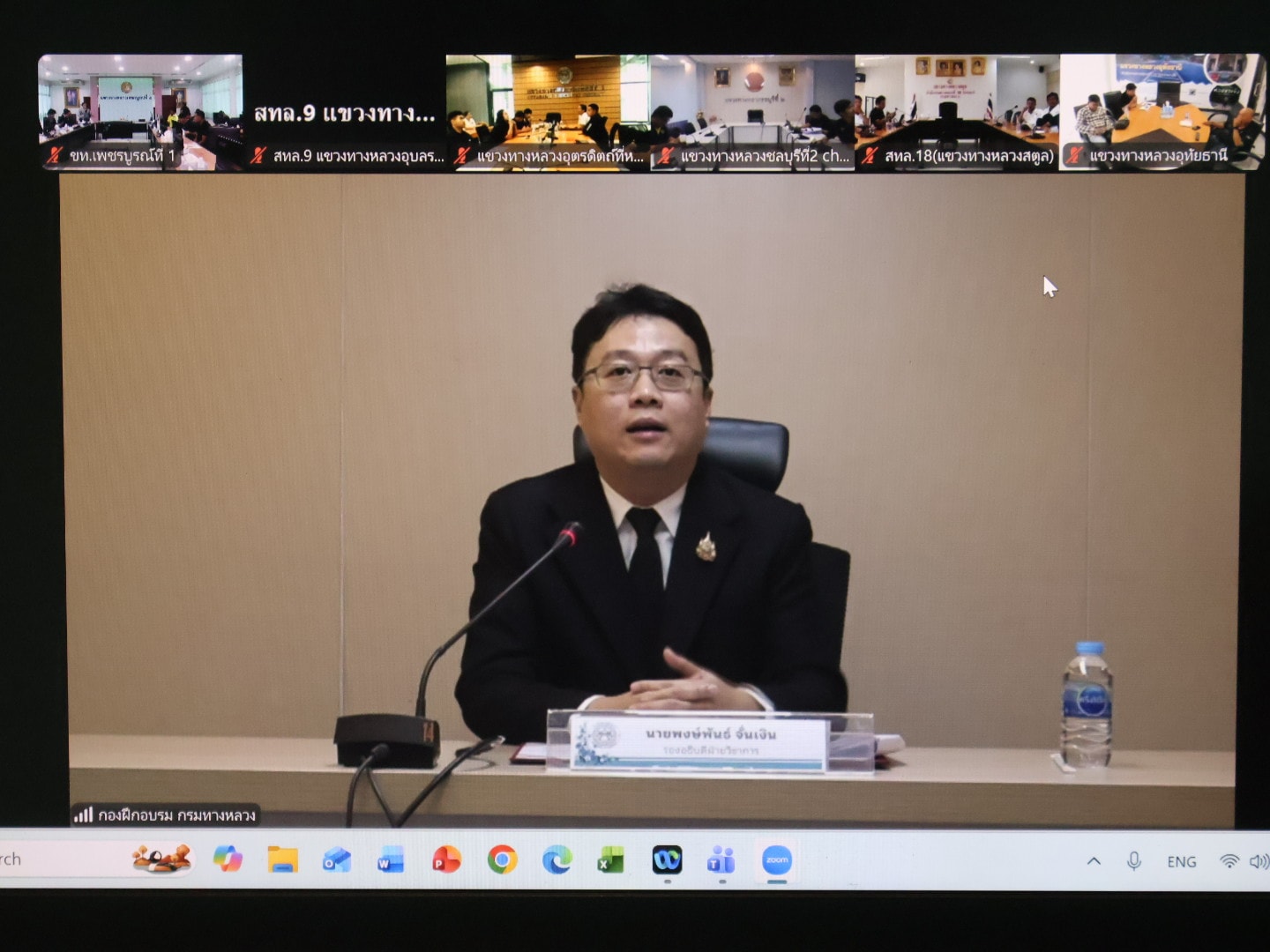Select the ขท.เพชรบูรณ์ที่ 1 participant video thumbnail

140,110
